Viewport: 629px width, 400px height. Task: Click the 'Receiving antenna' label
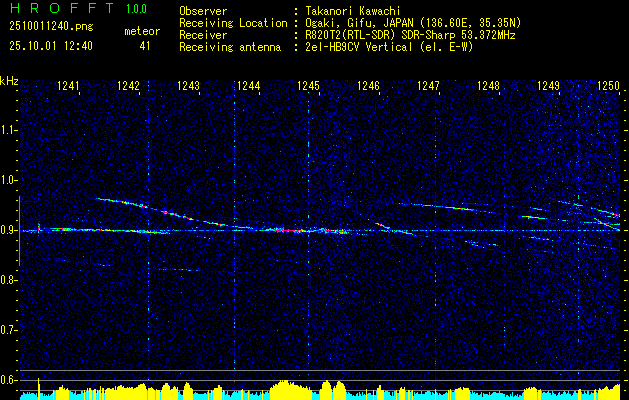pos(230,47)
